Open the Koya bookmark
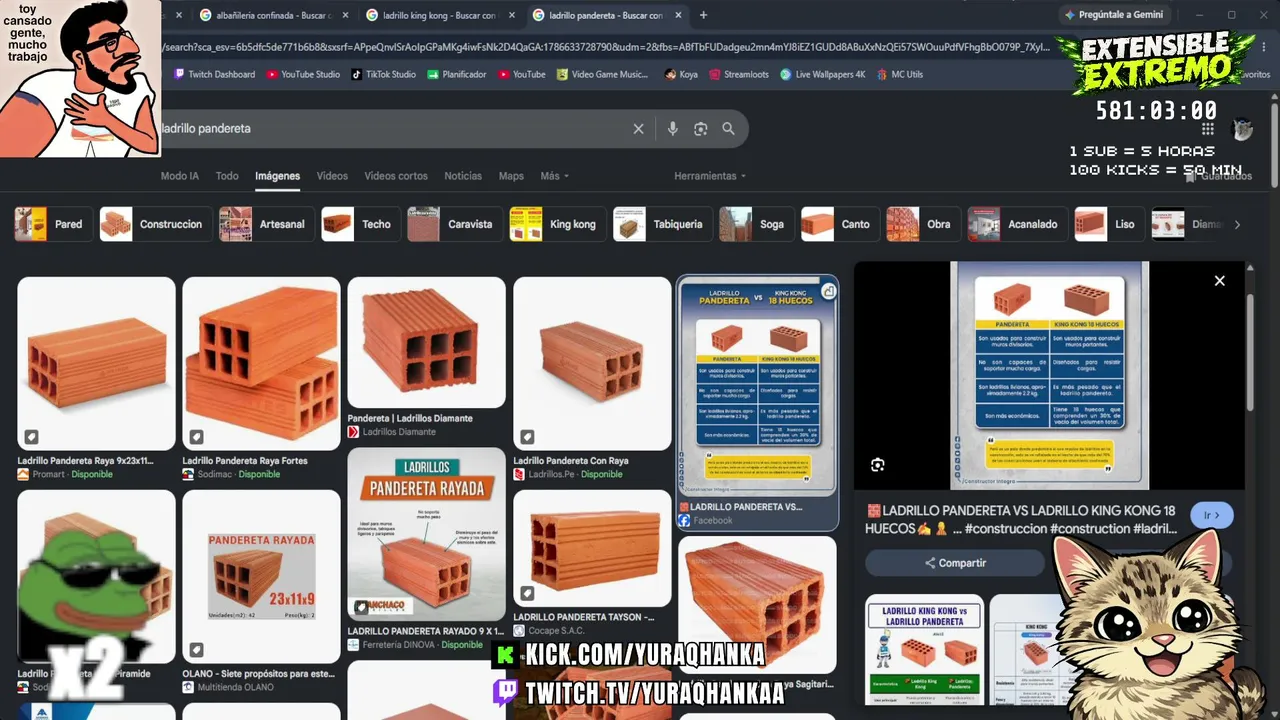The image size is (1280, 720). coord(681,74)
